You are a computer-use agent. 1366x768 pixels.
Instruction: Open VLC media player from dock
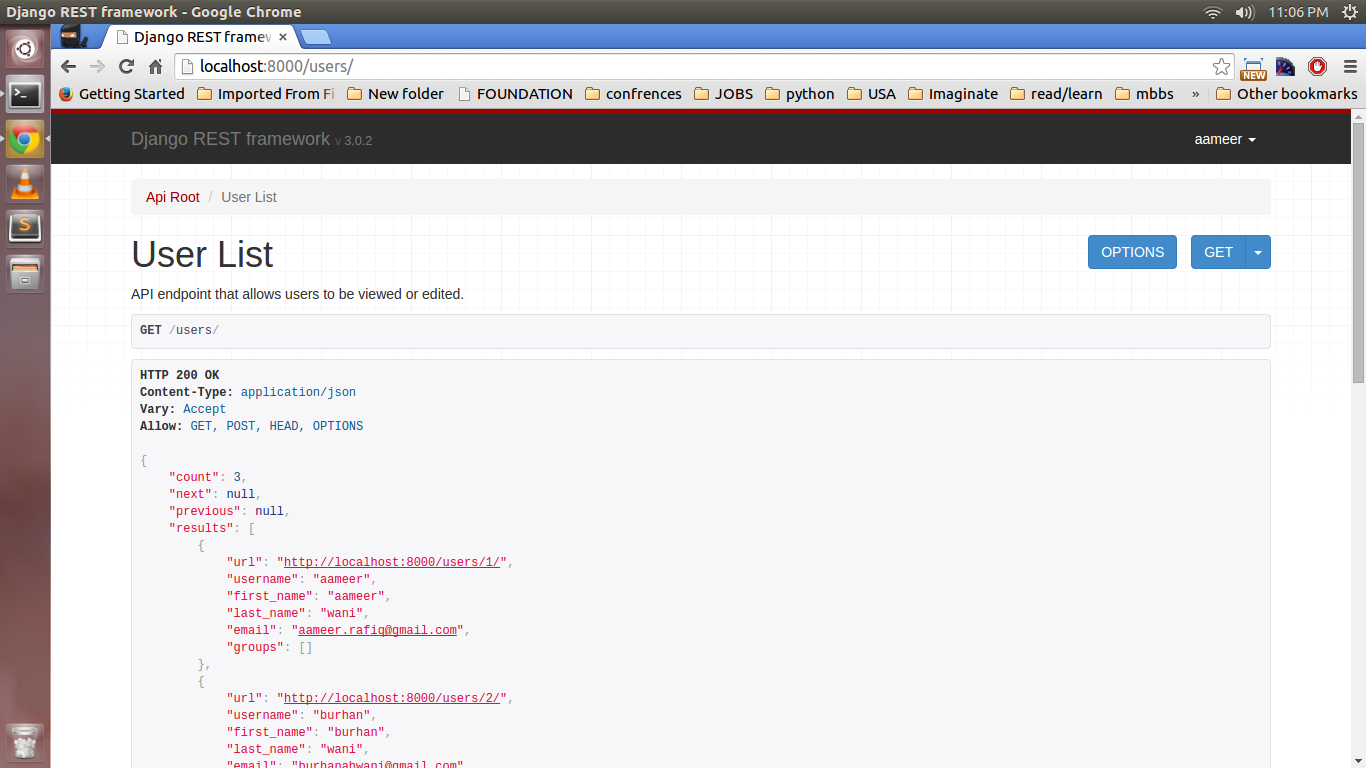[x=25, y=183]
